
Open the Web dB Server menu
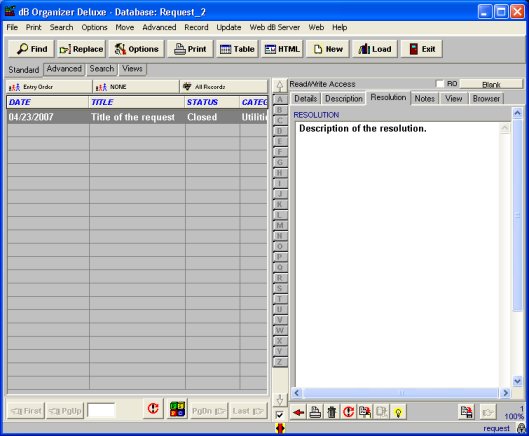[x=275, y=27]
